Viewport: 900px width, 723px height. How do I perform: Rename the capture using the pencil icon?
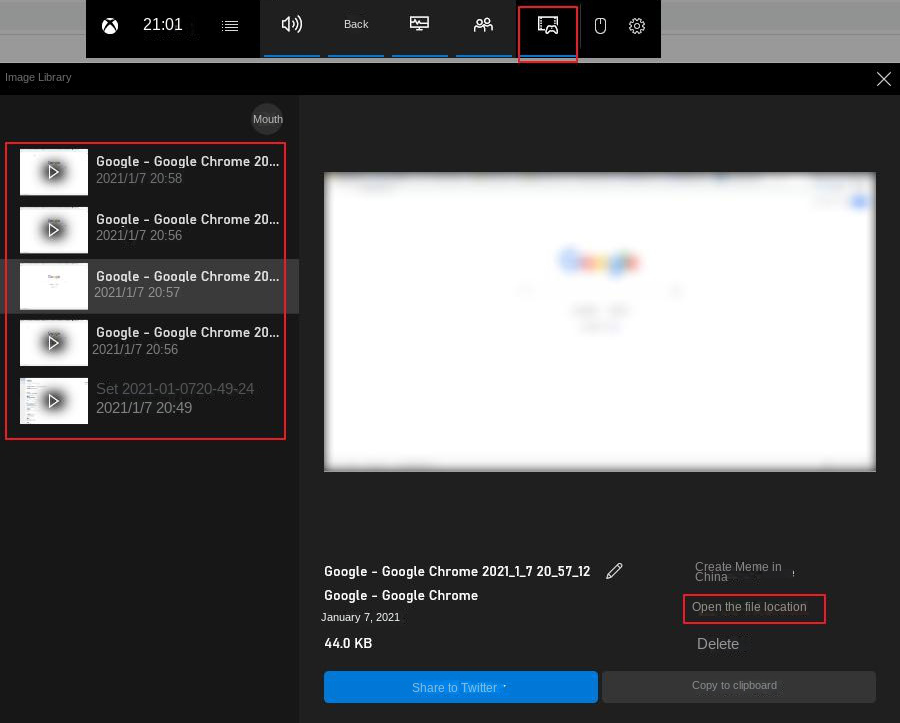click(x=614, y=570)
